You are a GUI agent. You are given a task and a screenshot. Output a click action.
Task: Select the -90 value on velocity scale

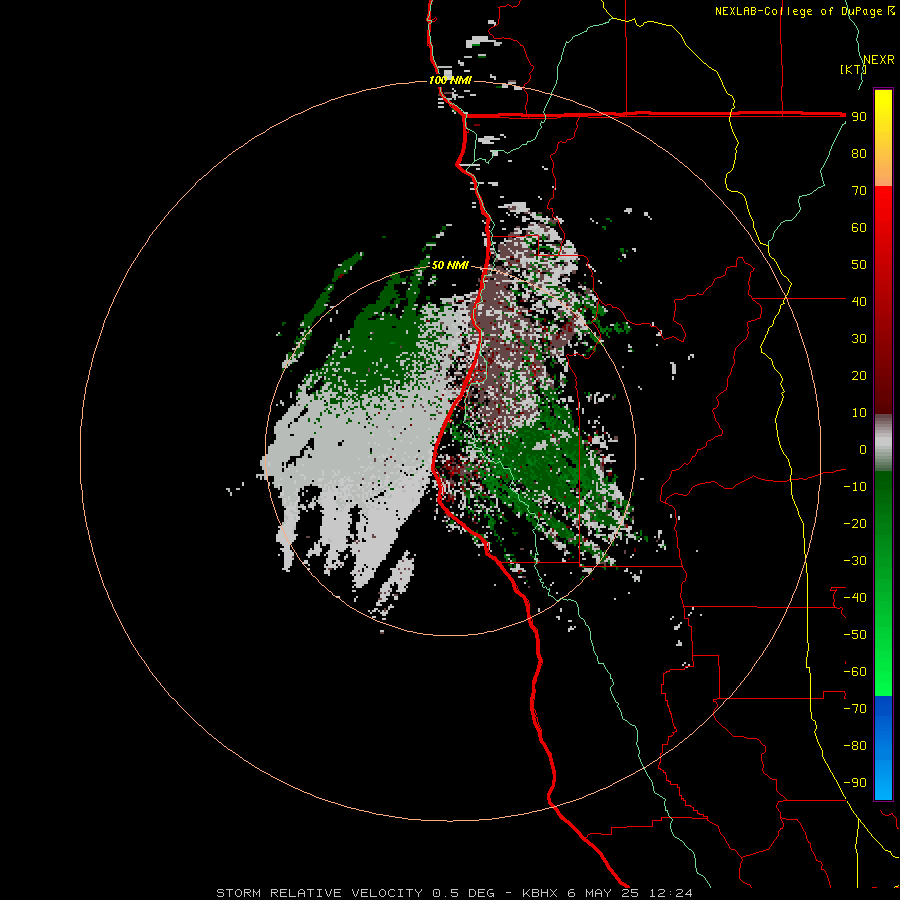(x=855, y=783)
